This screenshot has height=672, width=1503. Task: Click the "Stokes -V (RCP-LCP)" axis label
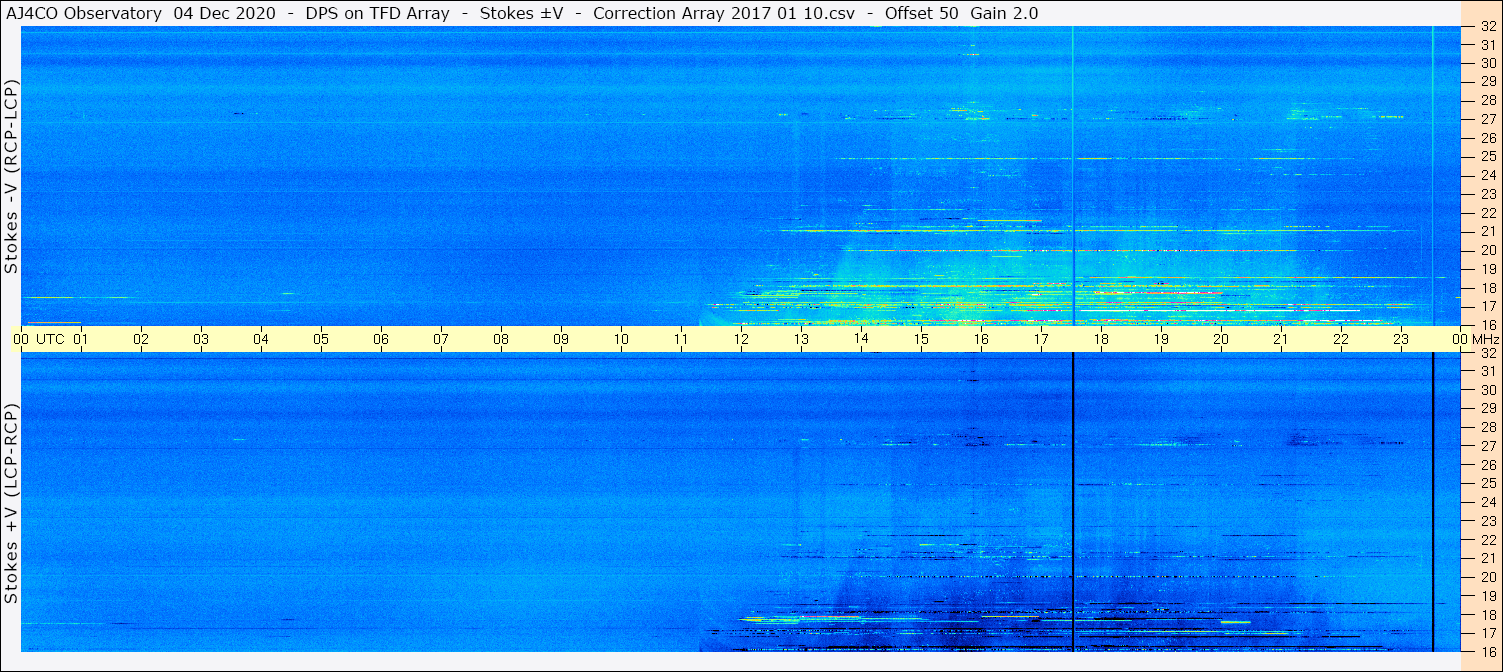pyautogui.click(x=12, y=177)
